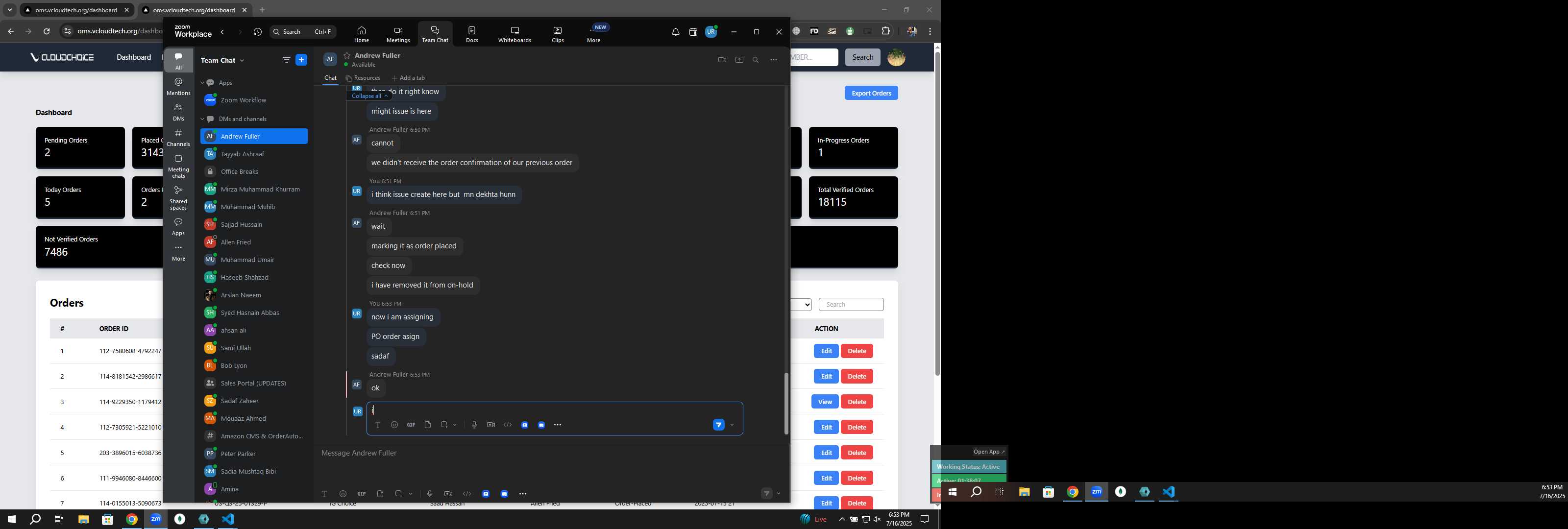
Task: Collapse the DMs and channels section
Action: pyautogui.click(x=202, y=119)
